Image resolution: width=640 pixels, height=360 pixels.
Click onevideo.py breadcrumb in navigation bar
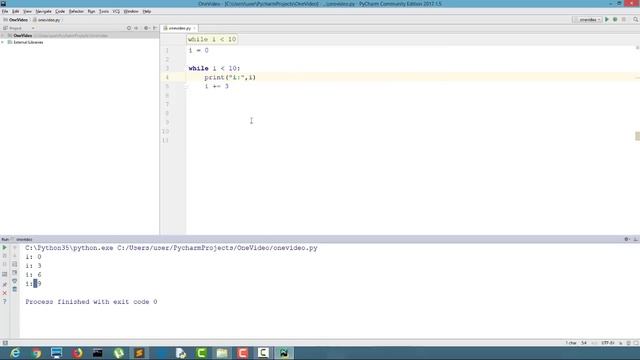[47, 20]
